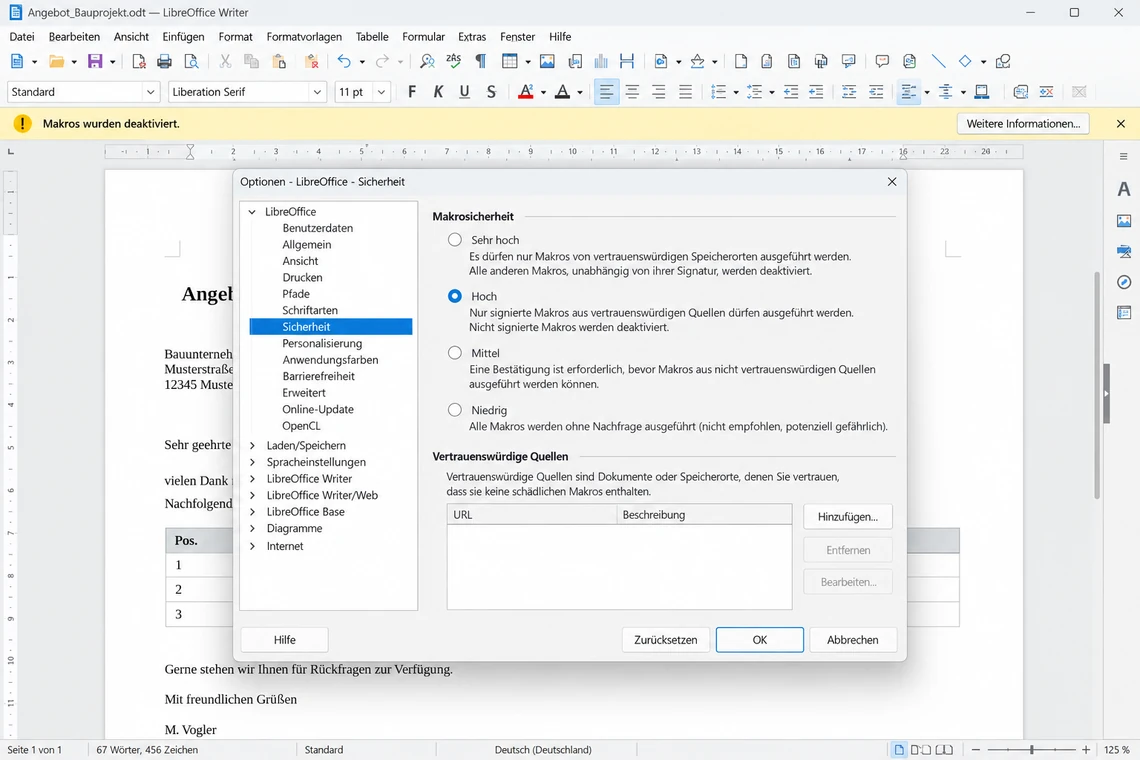Switch to single-page view in status bar
This screenshot has width=1140, height=760.
pos(899,750)
